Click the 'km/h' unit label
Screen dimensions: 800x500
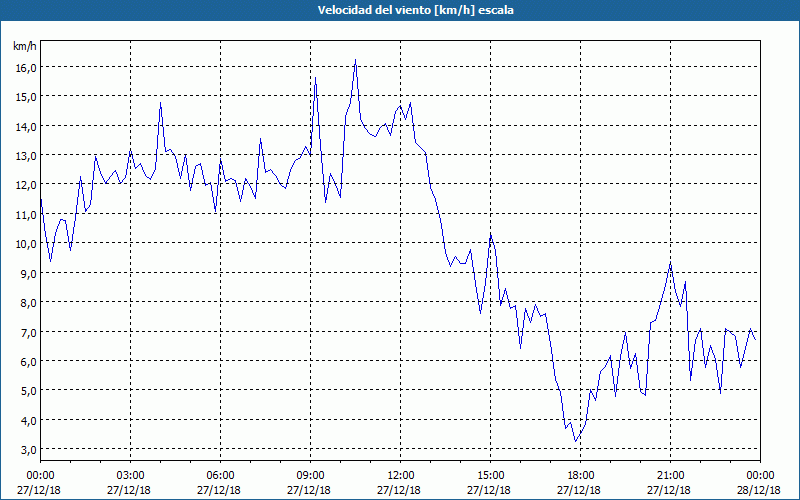[24, 46]
